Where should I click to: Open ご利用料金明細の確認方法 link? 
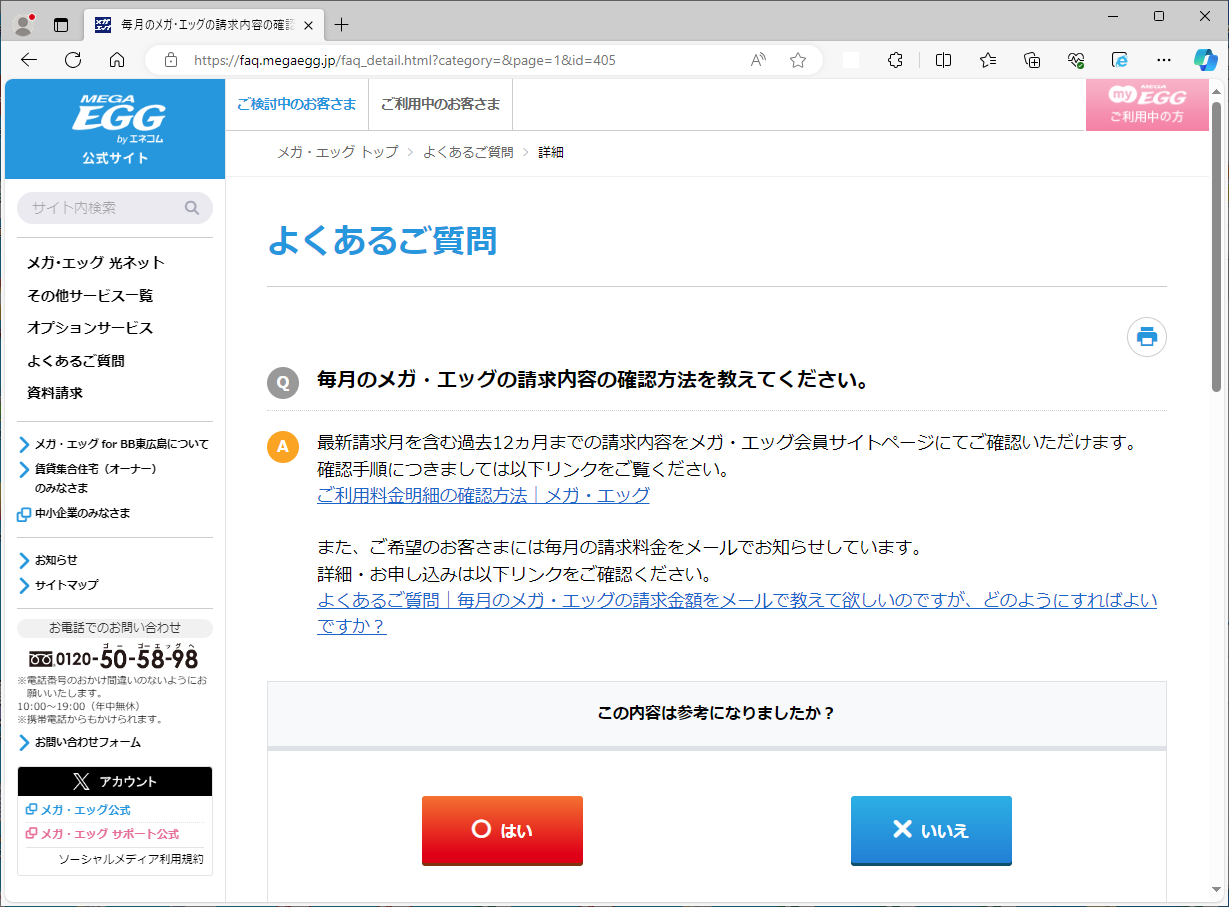point(483,495)
